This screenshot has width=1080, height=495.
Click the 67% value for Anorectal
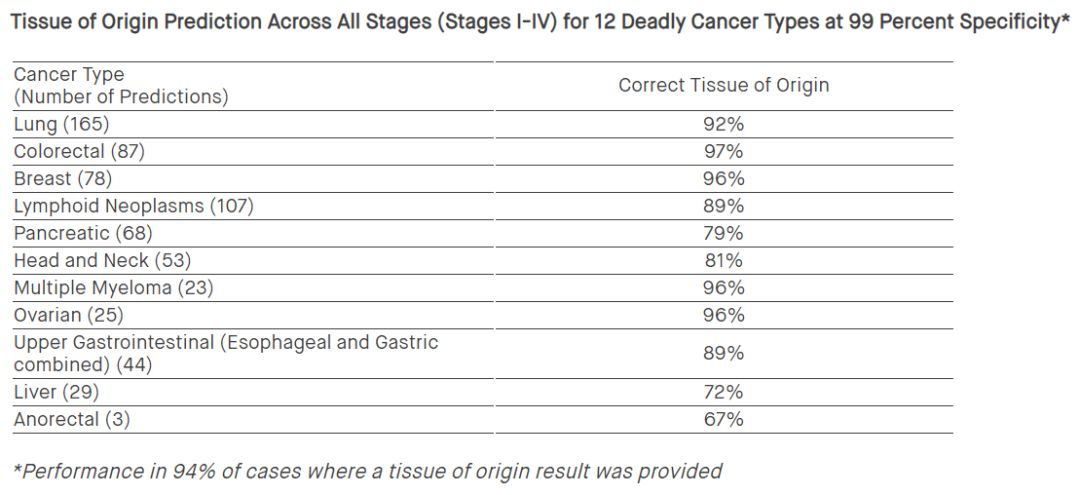723,419
